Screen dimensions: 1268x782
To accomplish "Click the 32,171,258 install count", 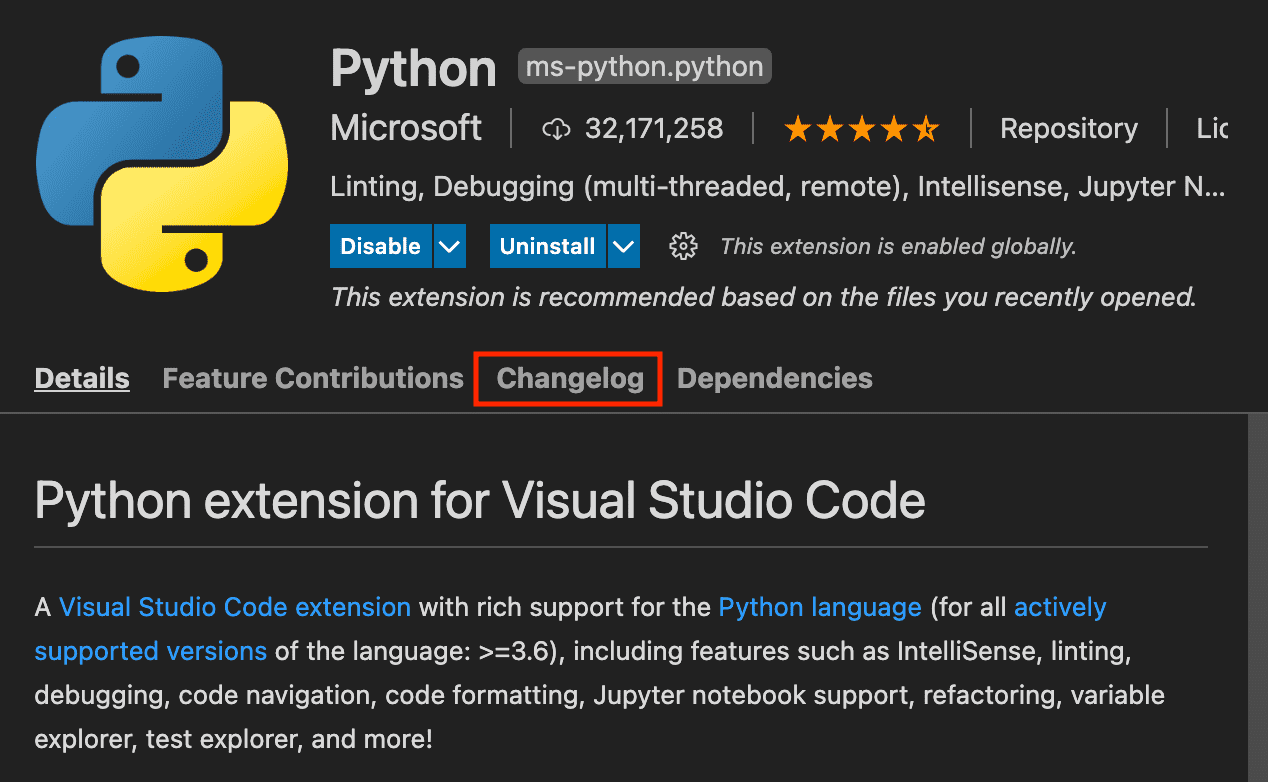I will coord(654,129).
